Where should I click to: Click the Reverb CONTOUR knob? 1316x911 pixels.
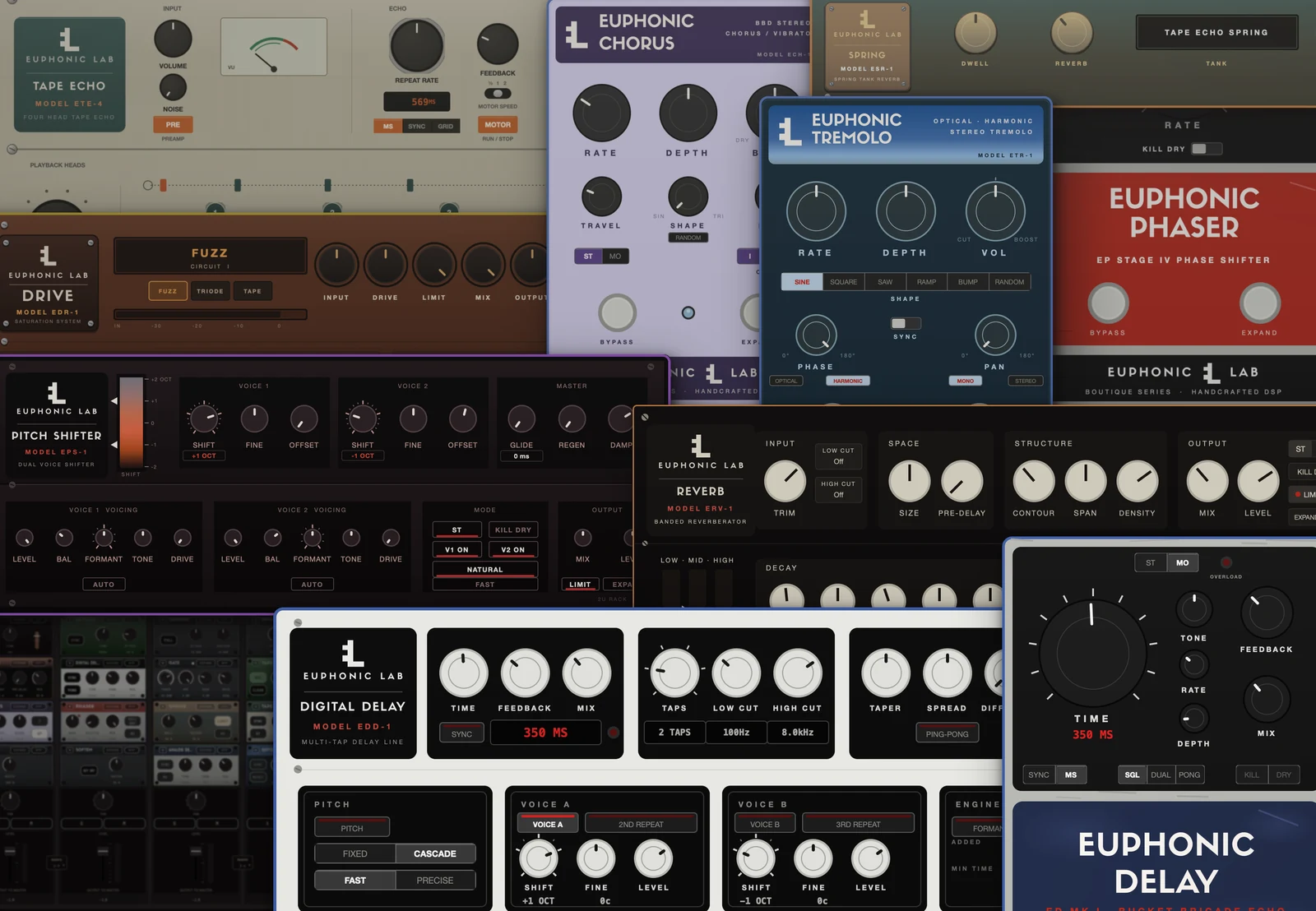[x=1033, y=482]
